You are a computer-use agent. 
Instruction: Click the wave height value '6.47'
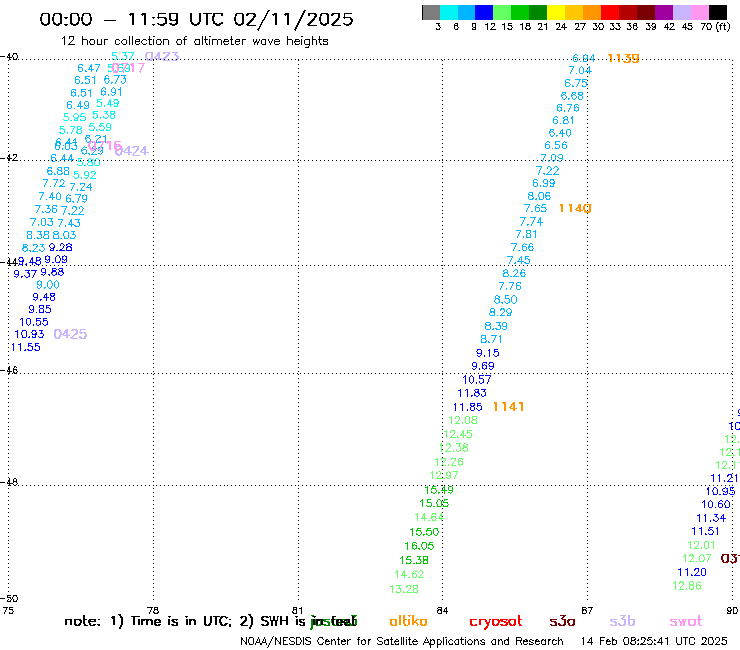(x=89, y=68)
